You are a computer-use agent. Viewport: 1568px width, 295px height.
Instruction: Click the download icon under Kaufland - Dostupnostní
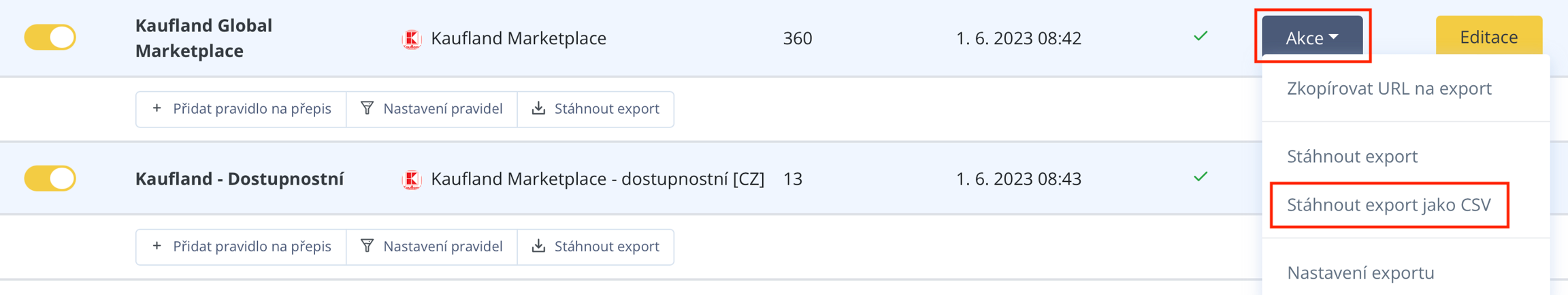pyautogui.click(x=538, y=246)
